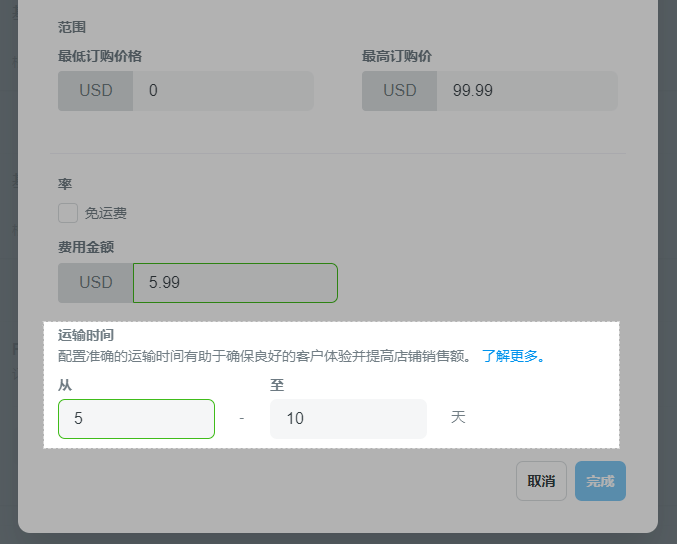Click the 最低订购价格 input field
Viewport: 677px width, 544px height.
(x=223, y=91)
